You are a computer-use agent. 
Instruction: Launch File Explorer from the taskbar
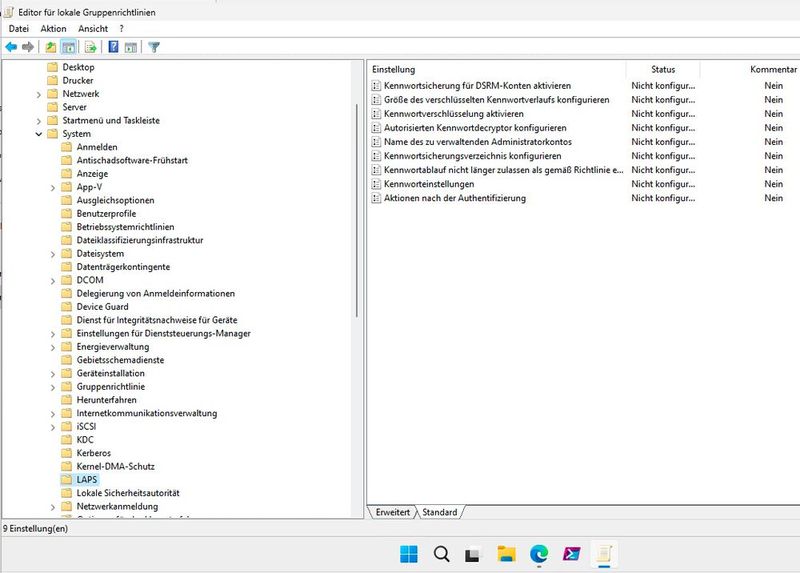(x=507, y=554)
